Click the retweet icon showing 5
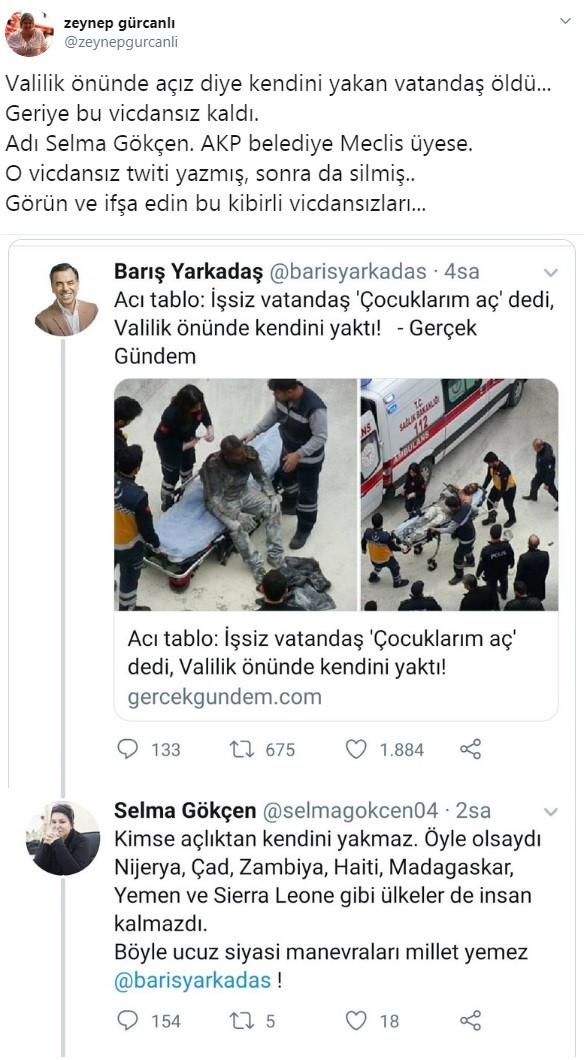Image resolution: width=584 pixels, height=1060 pixels. pyautogui.click(x=242, y=1019)
